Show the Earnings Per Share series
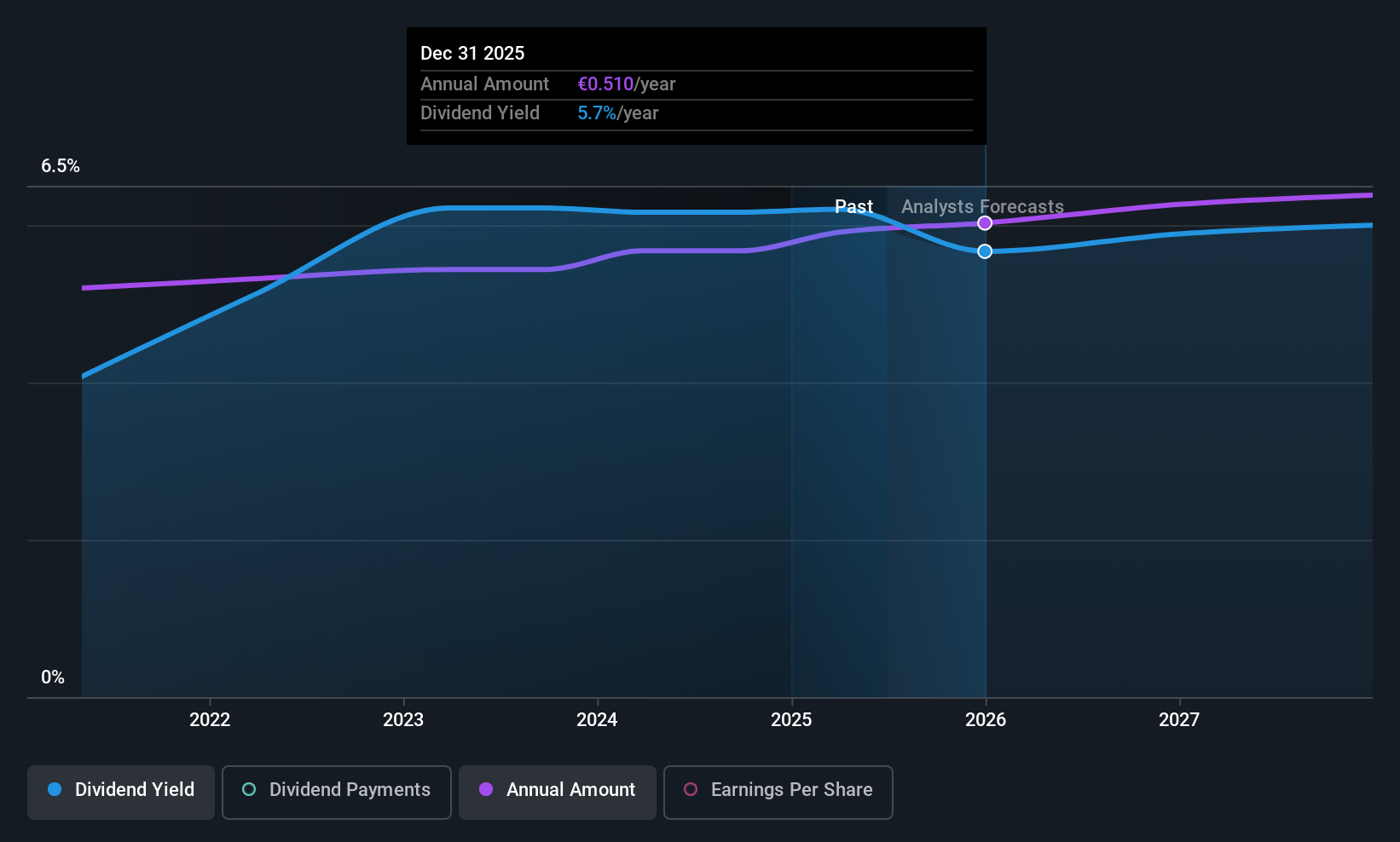1400x842 pixels. pyautogui.click(x=778, y=793)
